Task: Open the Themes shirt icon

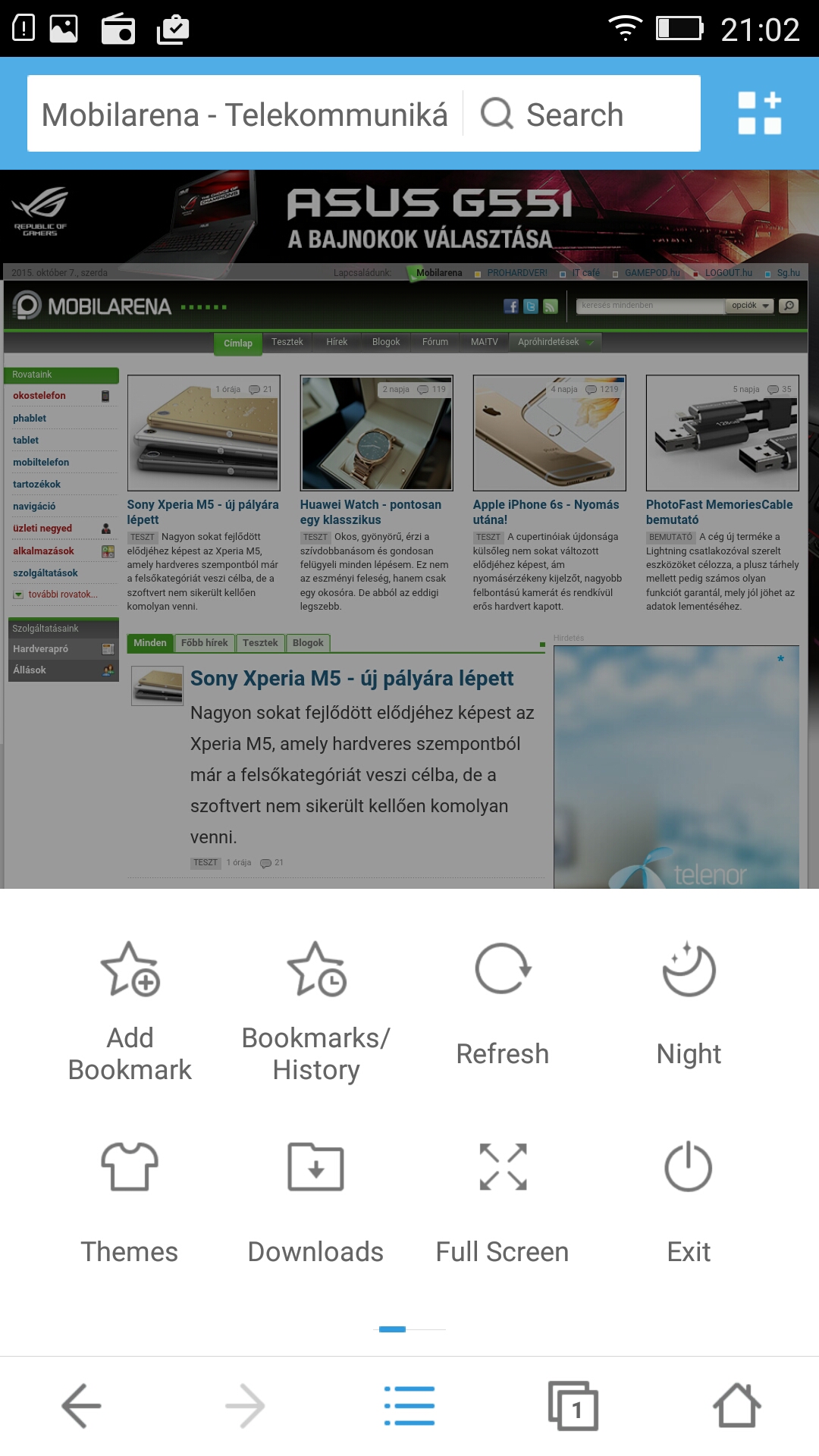Action: point(130,1166)
